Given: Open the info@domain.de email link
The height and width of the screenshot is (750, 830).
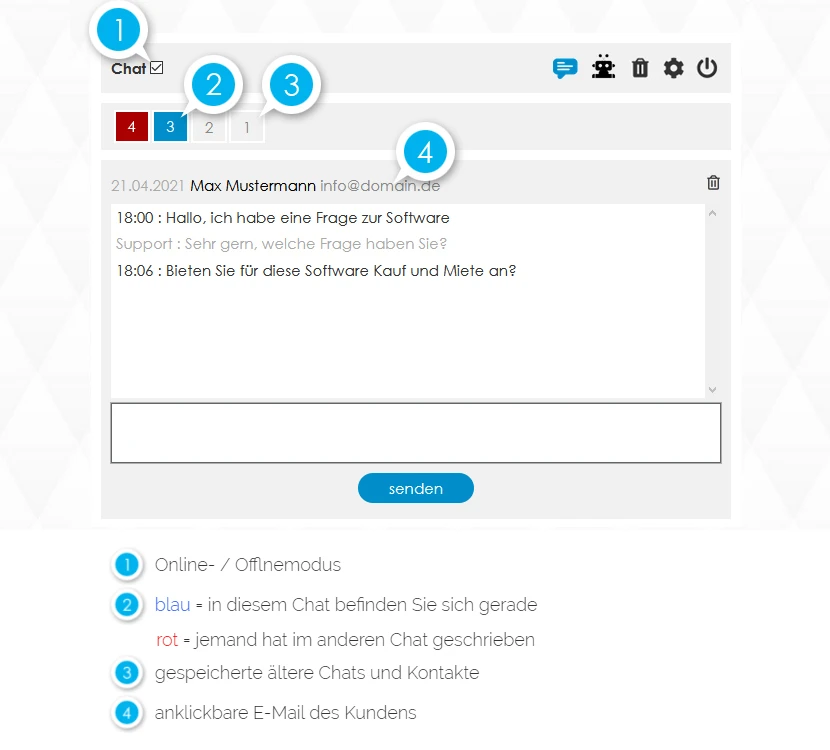Looking at the screenshot, I should pos(380,186).
